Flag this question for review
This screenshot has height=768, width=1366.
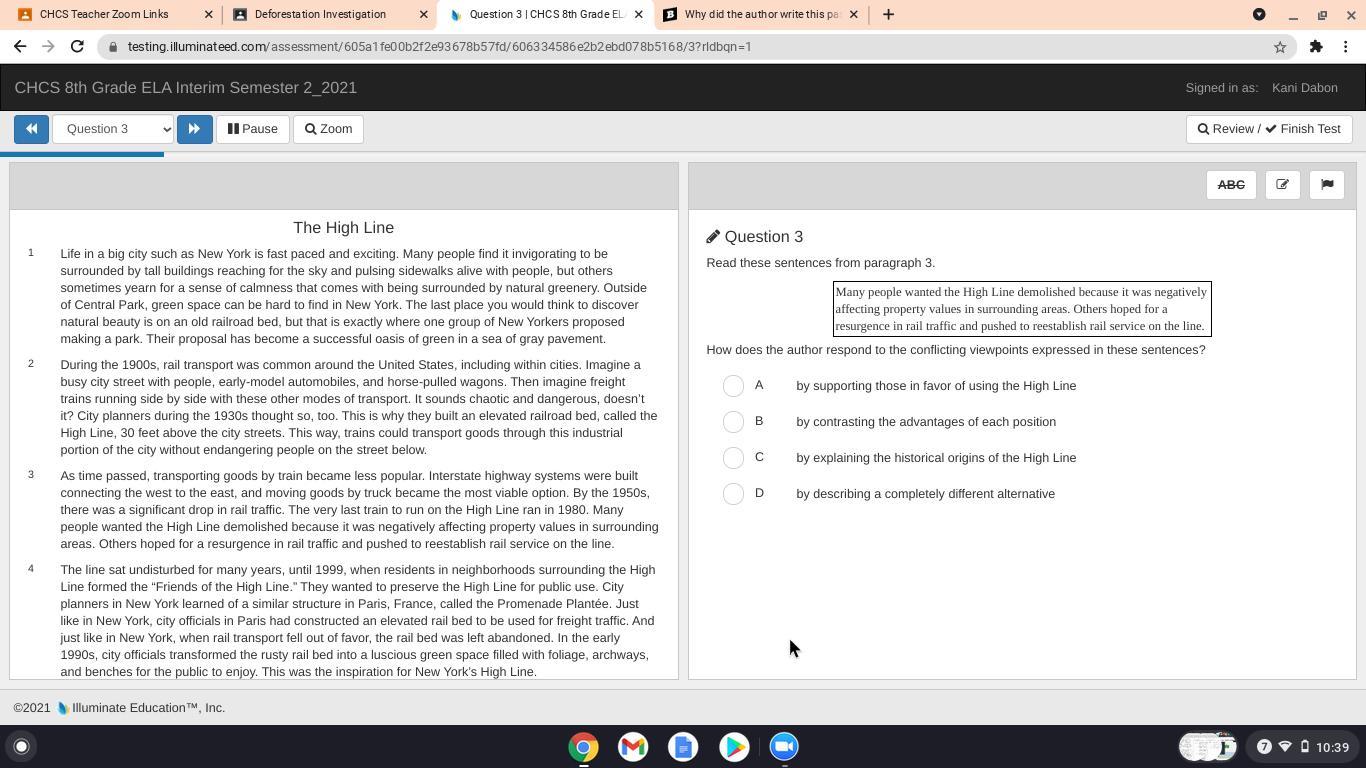(1327, 185)
